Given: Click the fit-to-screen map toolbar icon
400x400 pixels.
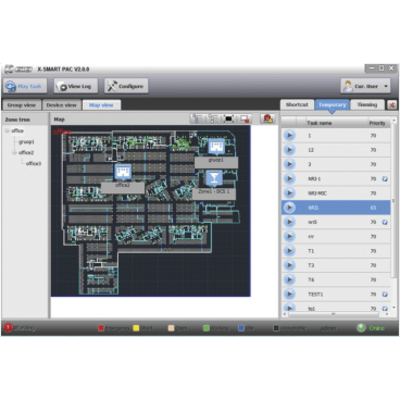Looking at the screenshot, I should pos(229,119).
